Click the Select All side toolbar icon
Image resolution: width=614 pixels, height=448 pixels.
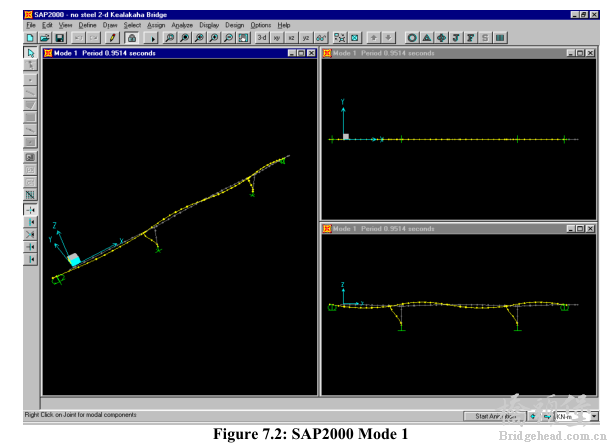pos(31,157)
